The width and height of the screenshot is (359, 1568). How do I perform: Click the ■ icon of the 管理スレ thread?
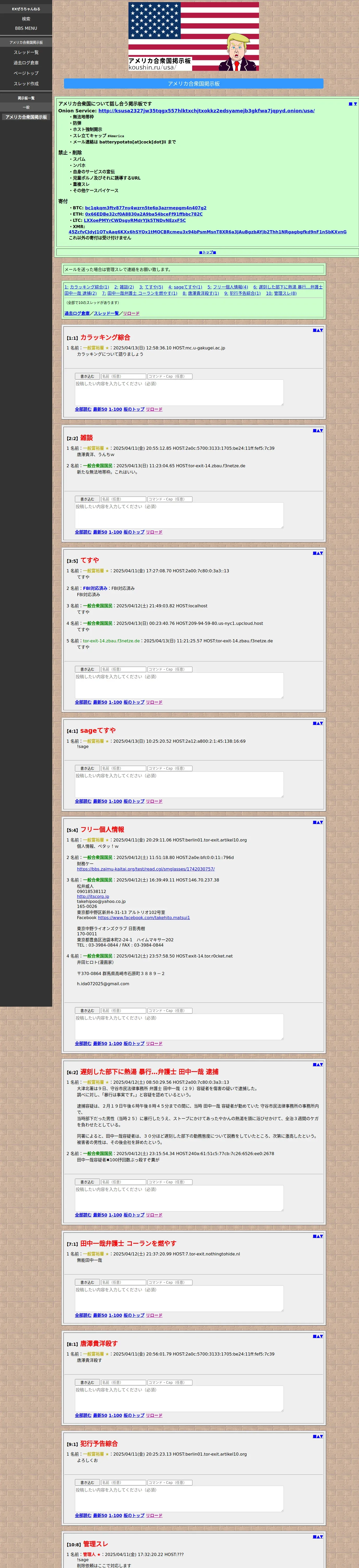[315, 1537]
